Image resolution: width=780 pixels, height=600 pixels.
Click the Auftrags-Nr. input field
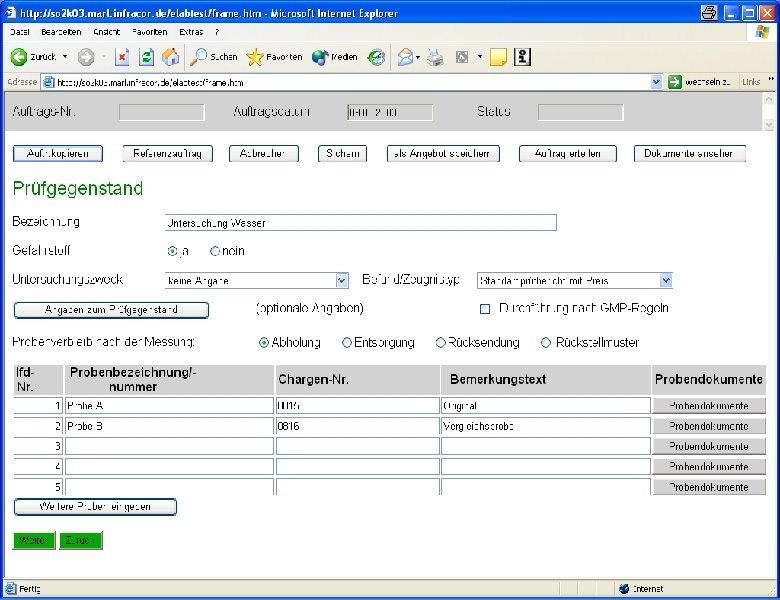(x=162, y=112)
